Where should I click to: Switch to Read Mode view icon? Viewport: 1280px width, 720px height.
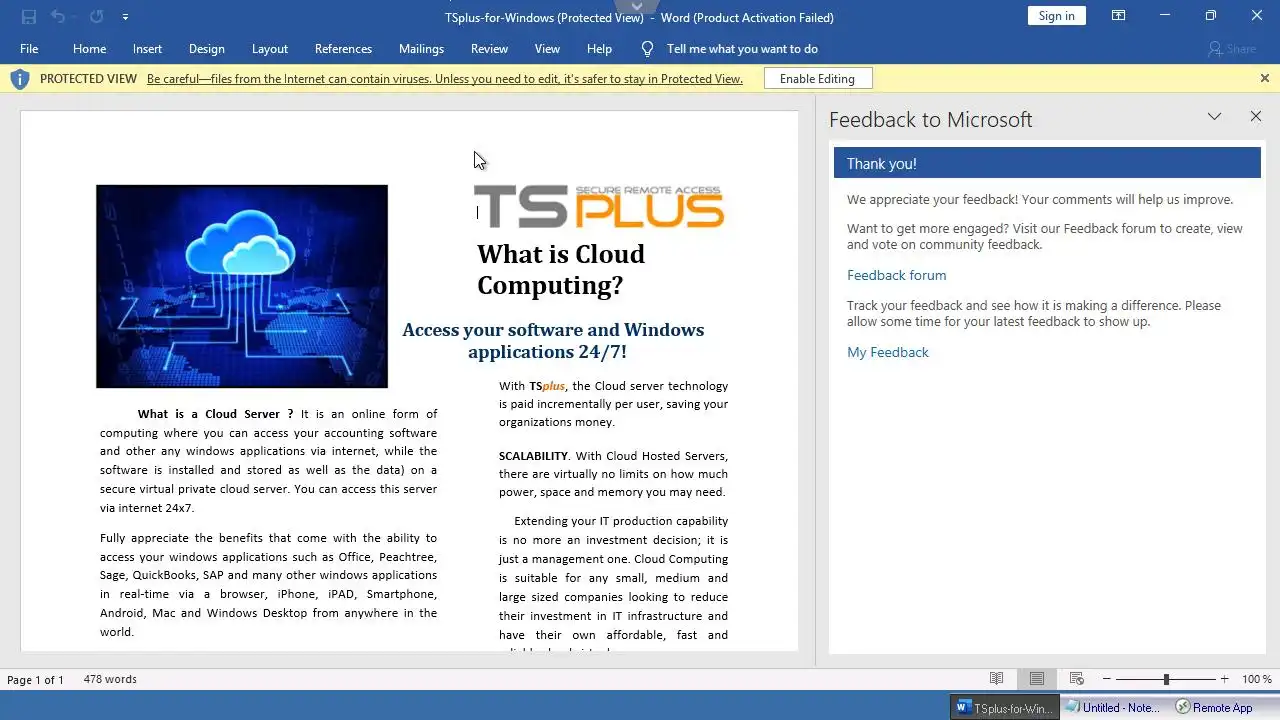click(996, 679)
